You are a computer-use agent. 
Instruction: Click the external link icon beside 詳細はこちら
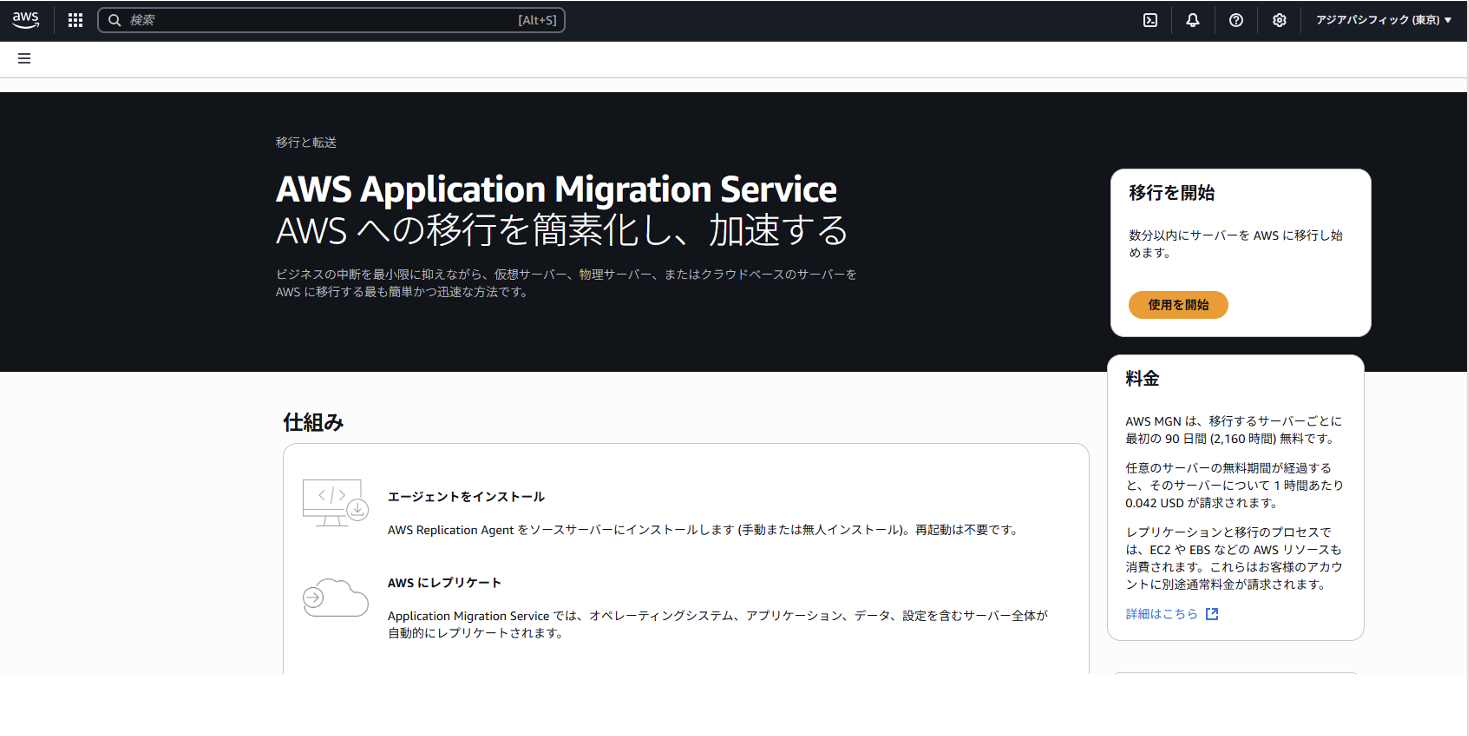(1212, 614)
